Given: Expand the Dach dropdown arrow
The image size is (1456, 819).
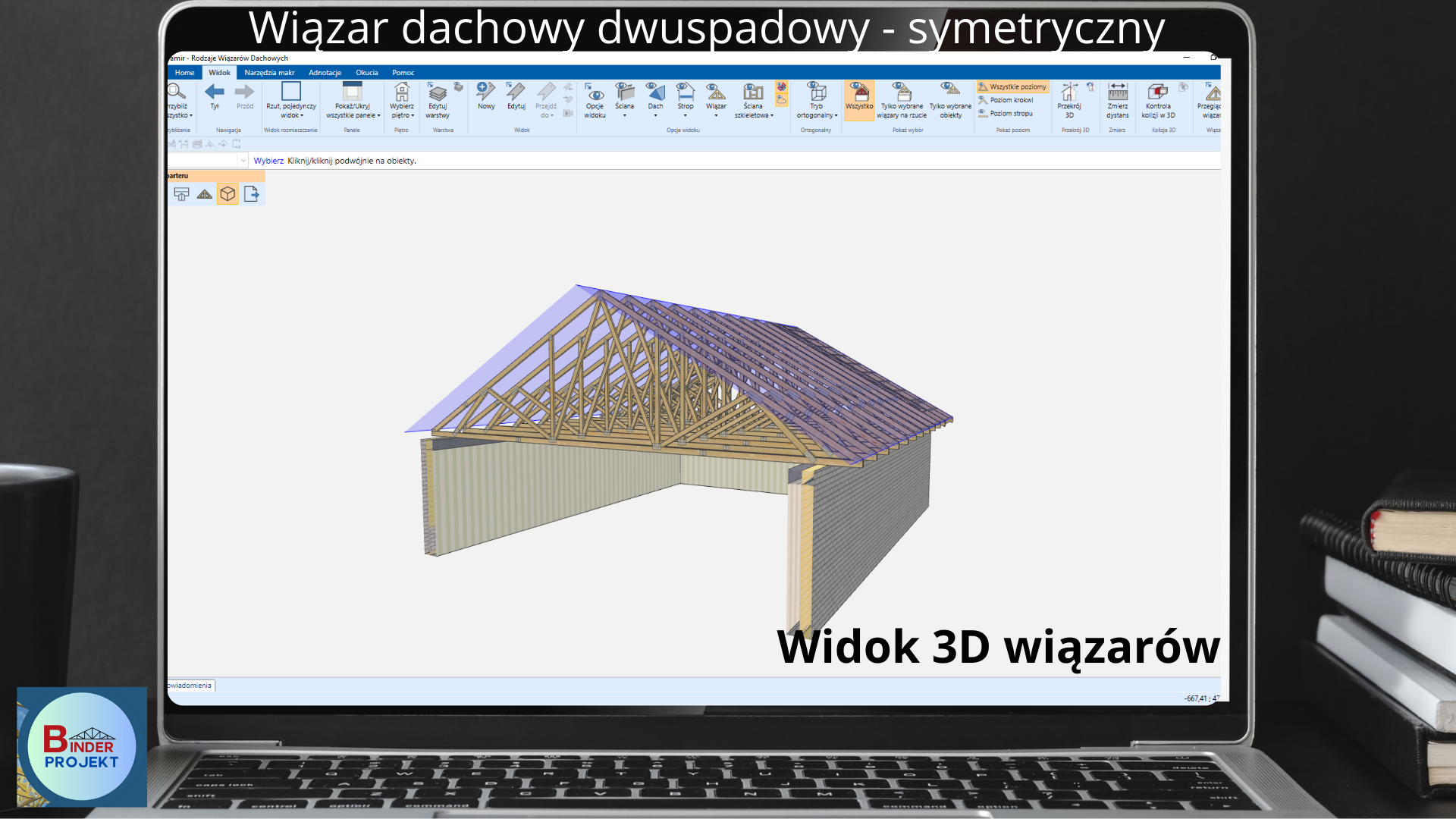Looking at the screenshot, I should coord(655,116).
